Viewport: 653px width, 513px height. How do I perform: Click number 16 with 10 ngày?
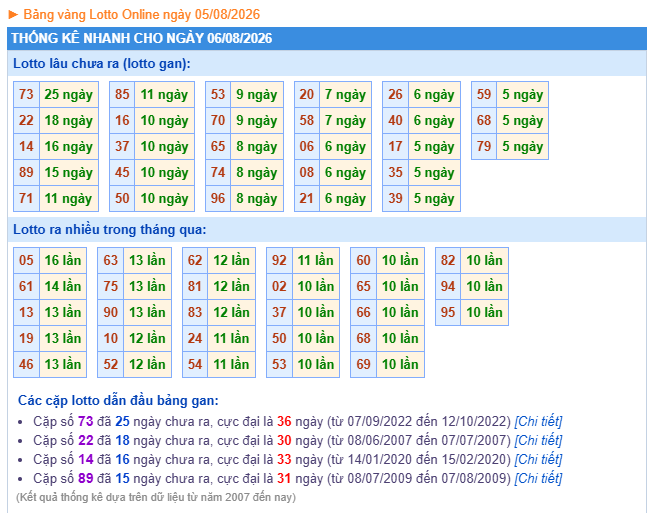(x=122, y=120)
